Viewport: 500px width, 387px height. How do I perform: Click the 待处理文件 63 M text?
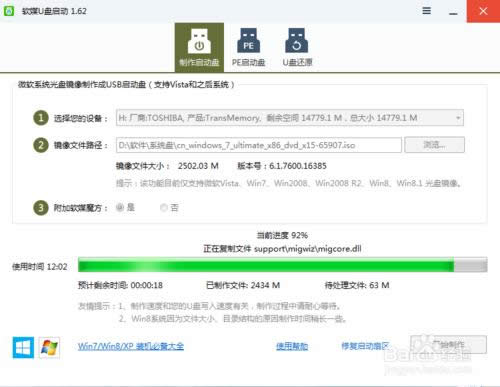tap(357, 285)
